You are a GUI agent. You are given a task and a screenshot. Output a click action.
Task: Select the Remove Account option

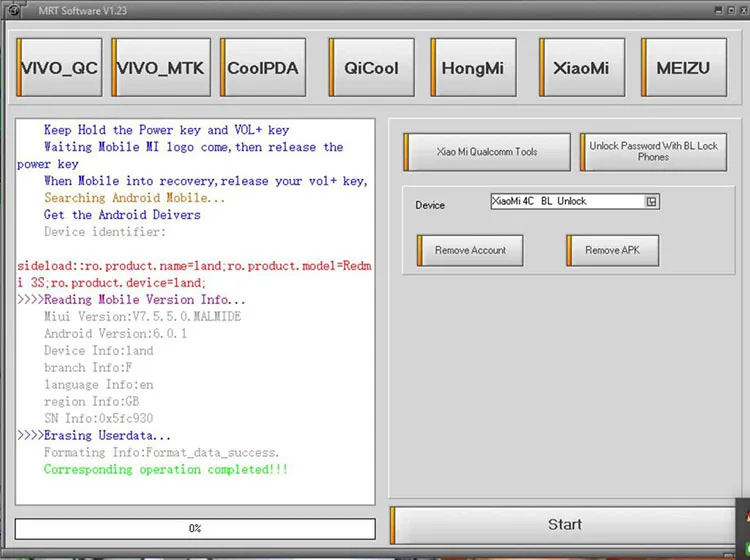(x=470, y=250)
